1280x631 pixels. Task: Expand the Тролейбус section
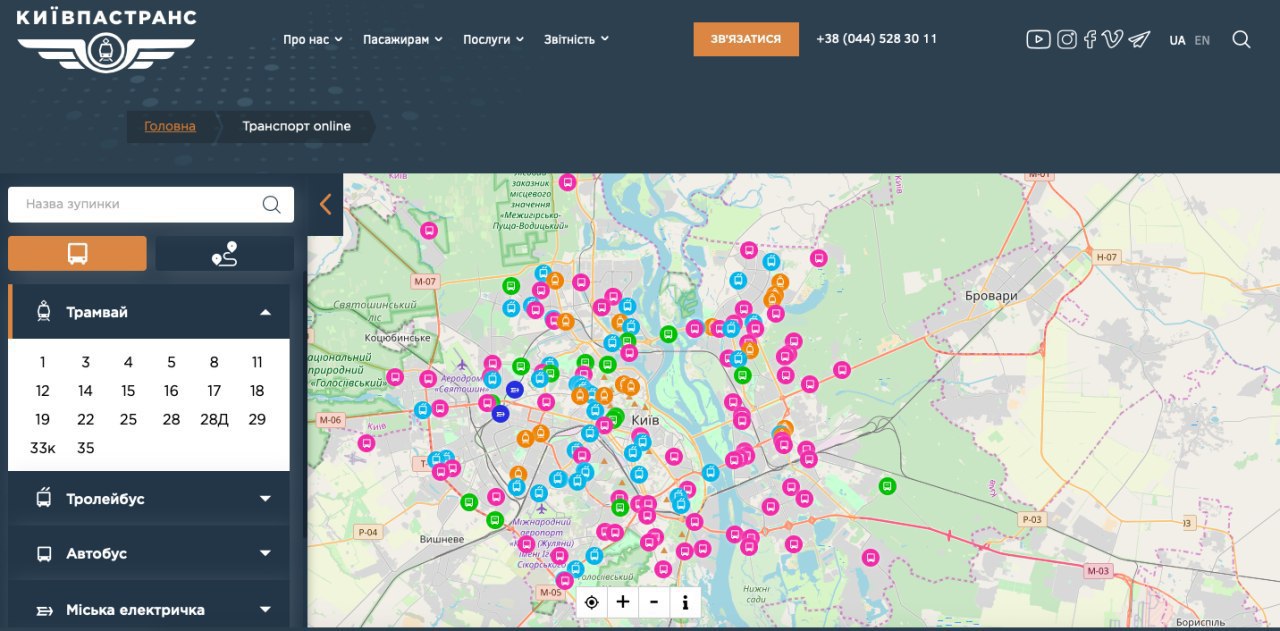(150, 498)
